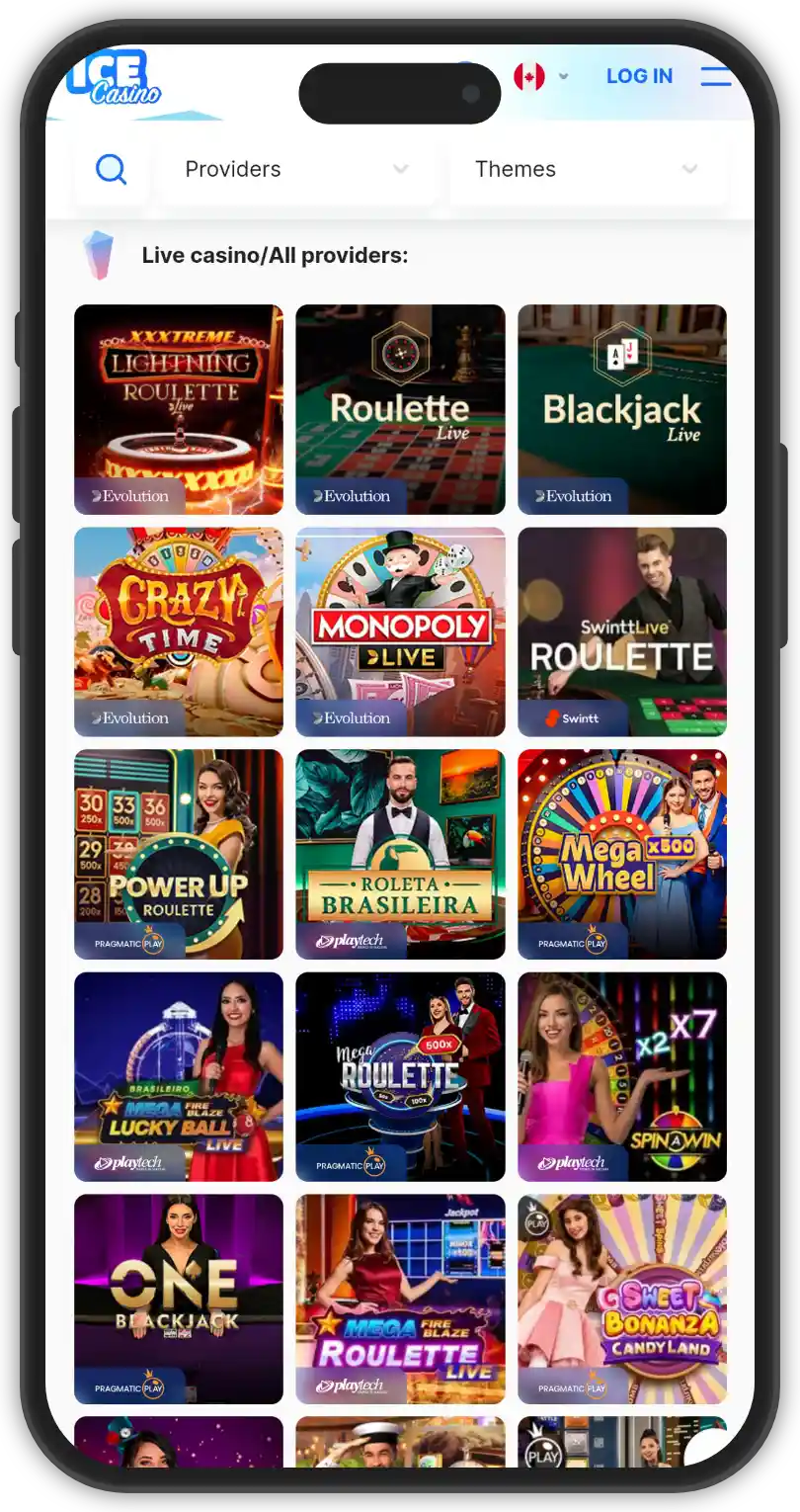800x1512 pixels.
Task: Expand the Themes dropdown
Action: pos(588,170)
